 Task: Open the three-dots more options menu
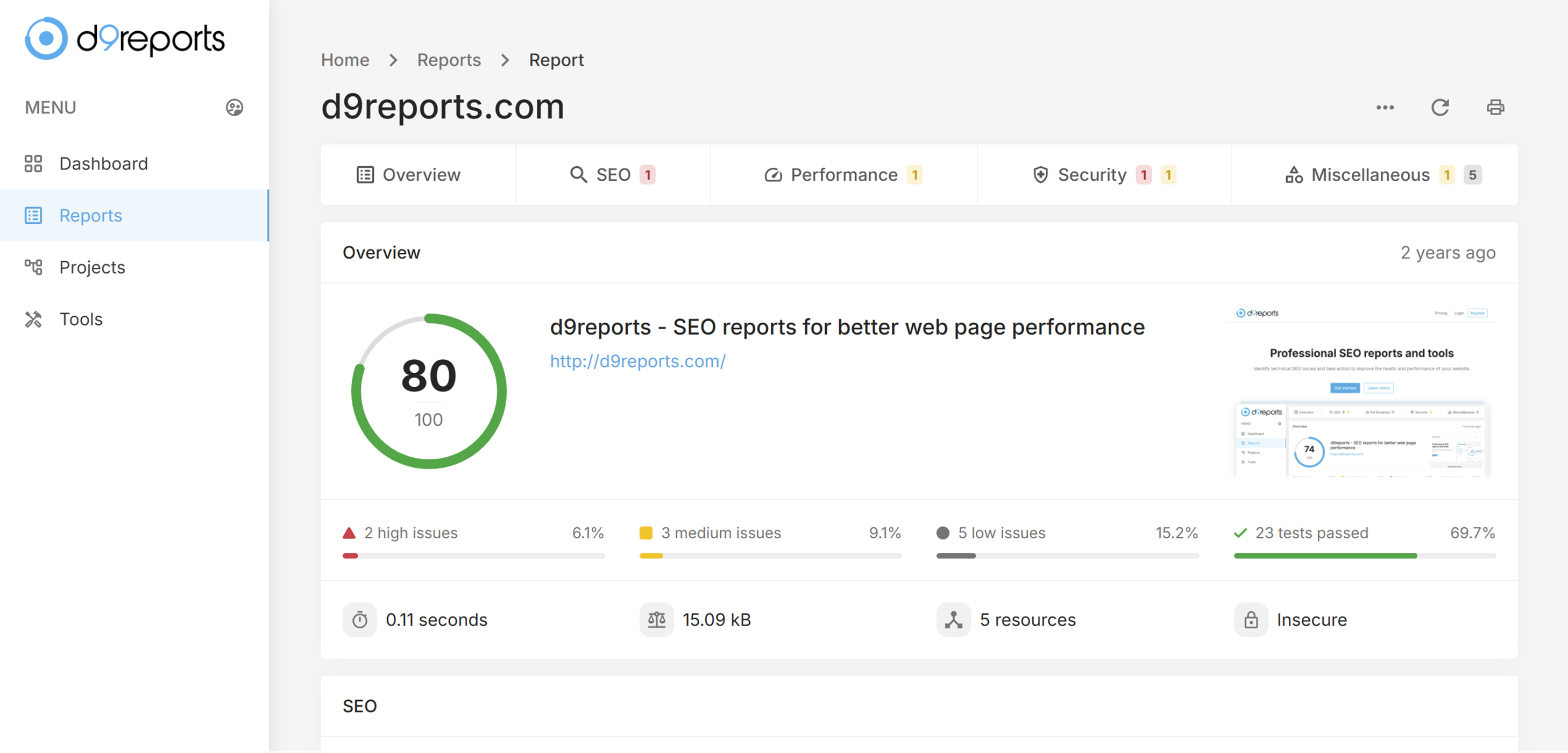coord(1385,108)
